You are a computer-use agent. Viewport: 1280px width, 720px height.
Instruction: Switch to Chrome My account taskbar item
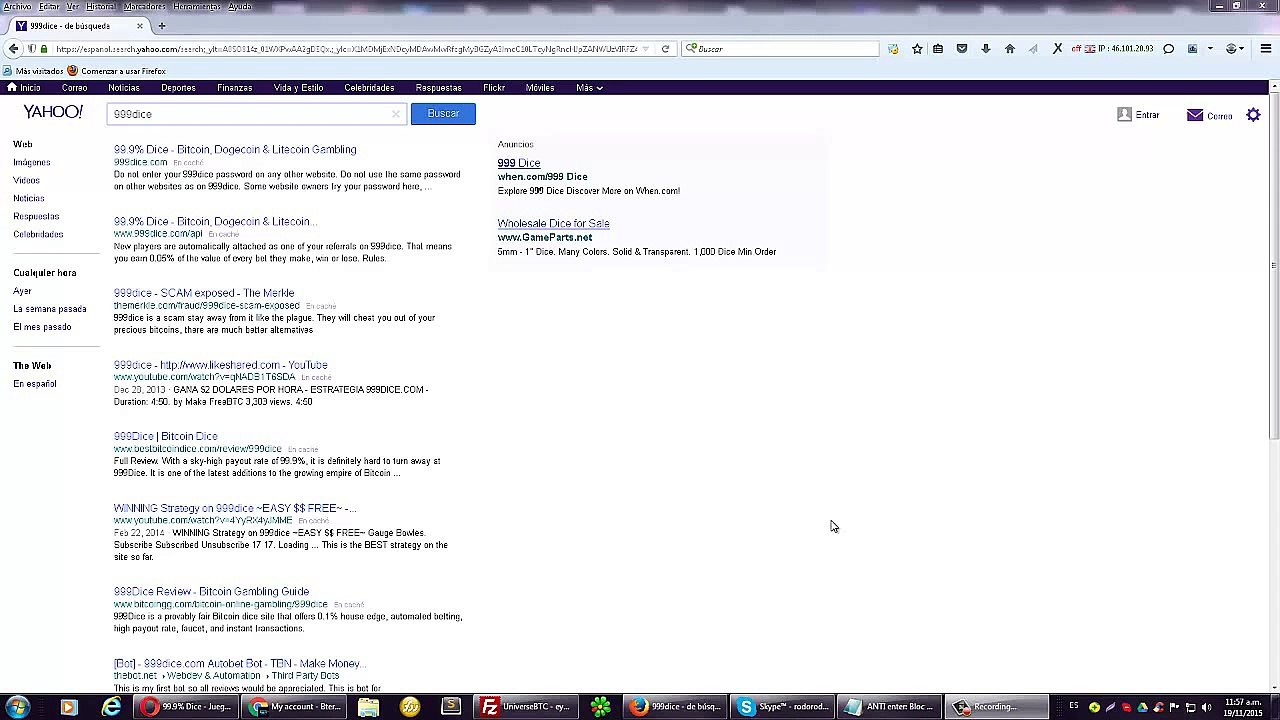pyautogui.click(x=296, y=707)
